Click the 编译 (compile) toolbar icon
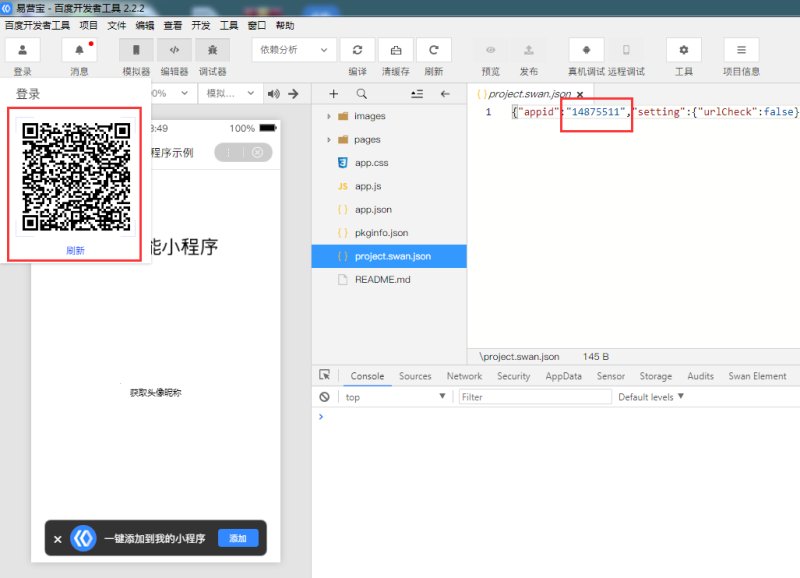Viewport: 800px width, 578px height. (x=357, y=50)
